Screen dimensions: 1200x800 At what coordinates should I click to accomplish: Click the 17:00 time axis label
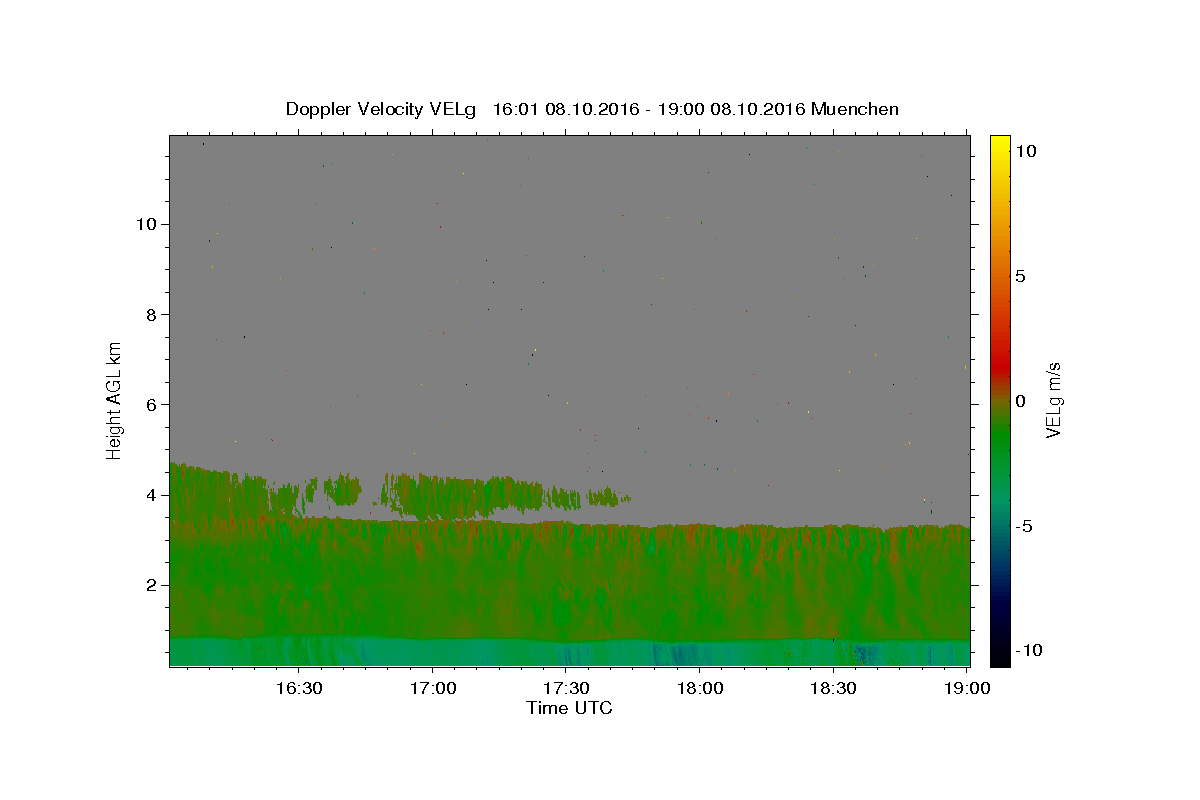coord(432,688)
